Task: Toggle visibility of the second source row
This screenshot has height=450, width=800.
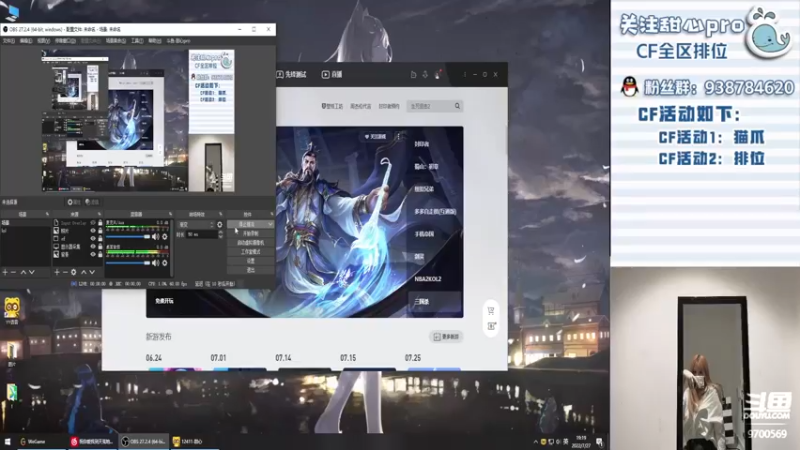Action: (x=92, y=231)
